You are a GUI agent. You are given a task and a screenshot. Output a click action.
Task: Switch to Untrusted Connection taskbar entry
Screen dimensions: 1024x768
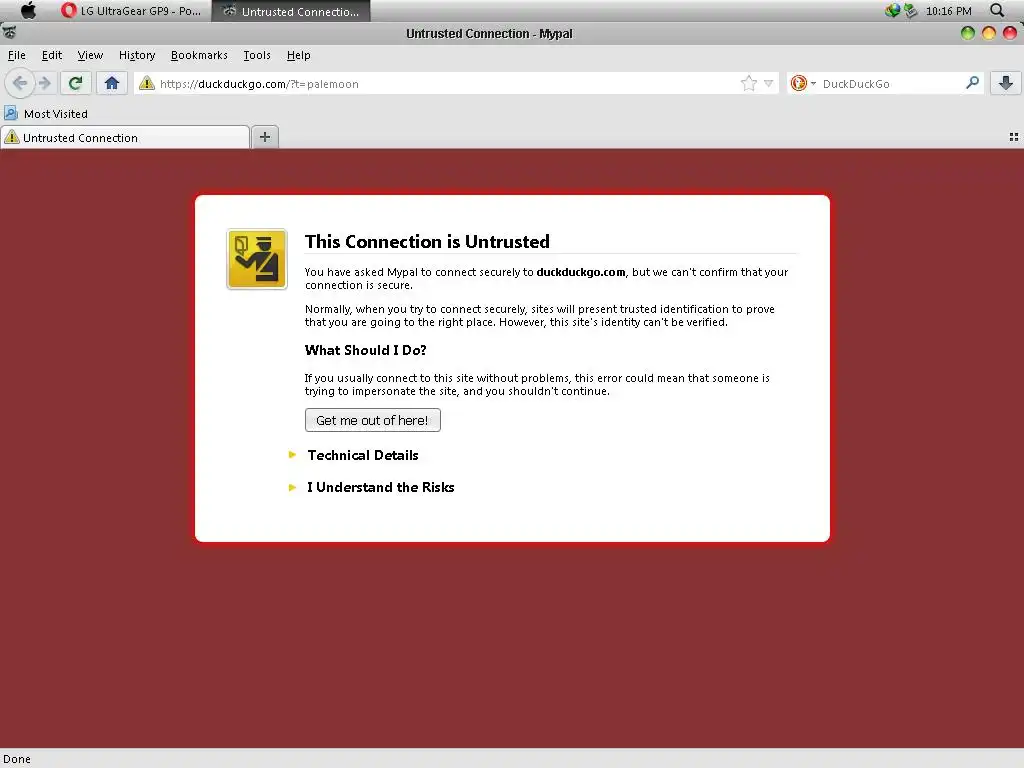tap(291, 11)
